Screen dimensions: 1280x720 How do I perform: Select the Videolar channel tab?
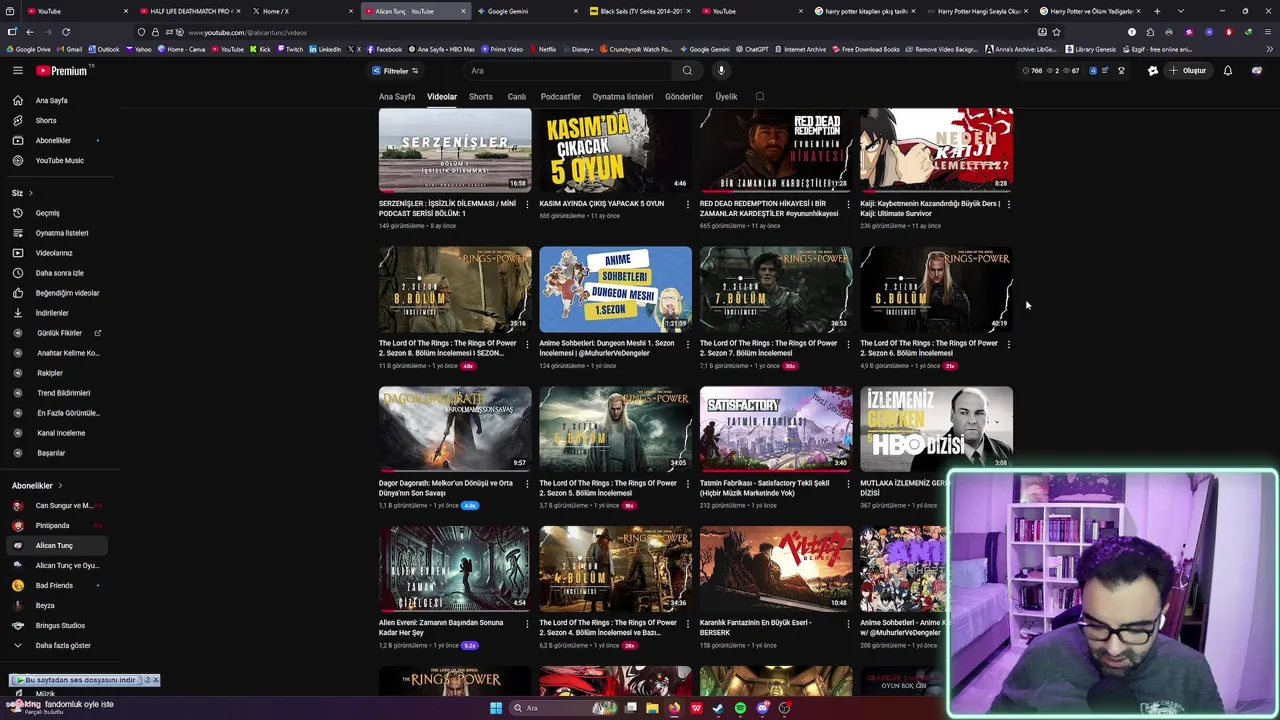pyautogui.click(x=442, y=97)
